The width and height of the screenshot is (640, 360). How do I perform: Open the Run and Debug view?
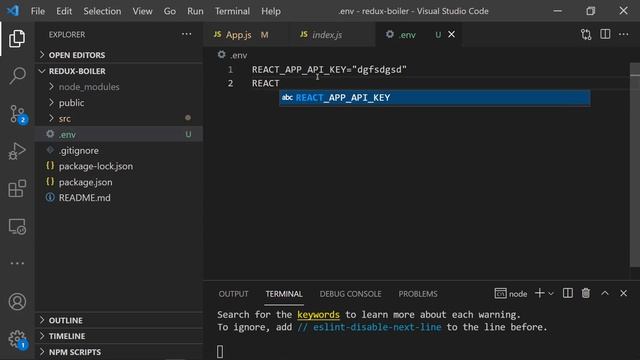[x=17, y=151]
